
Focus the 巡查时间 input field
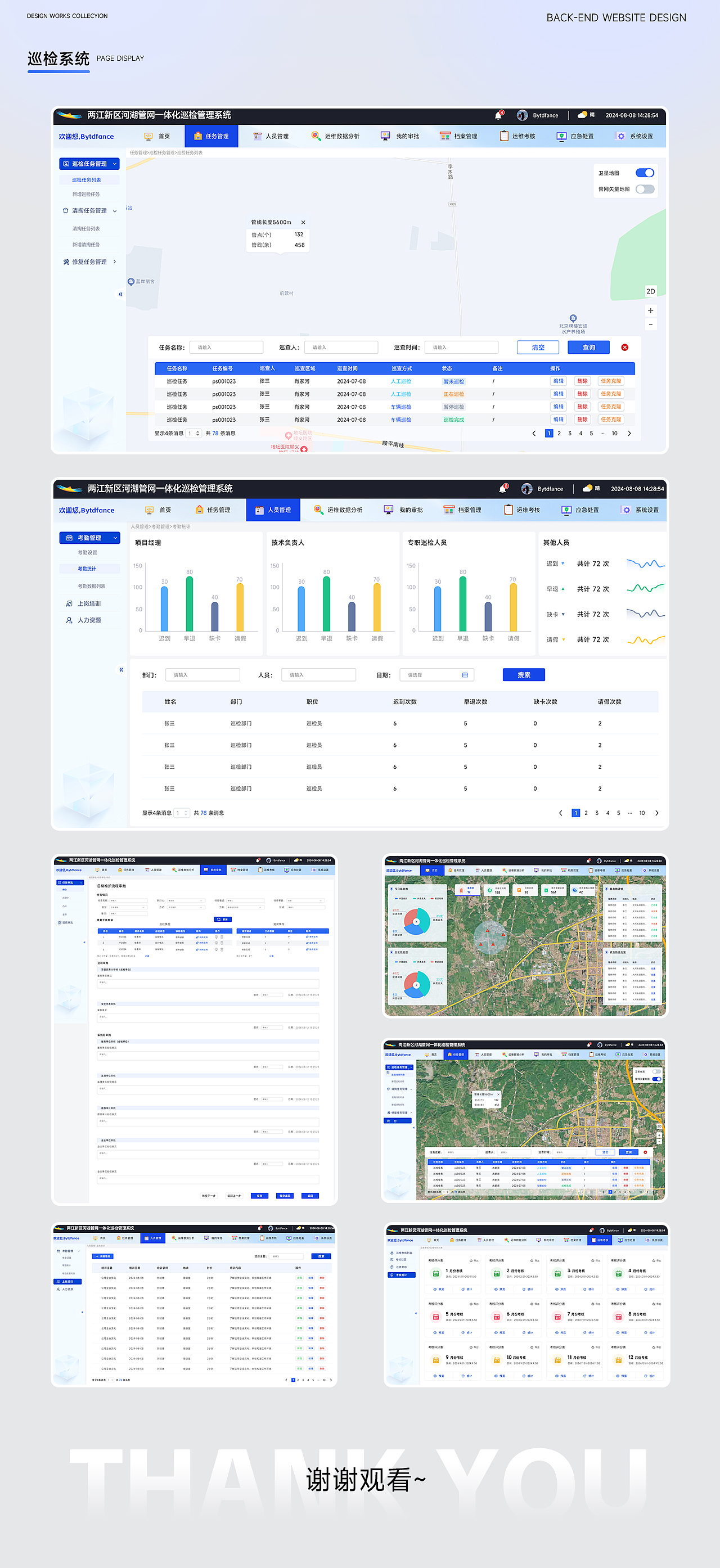[461, 348]
